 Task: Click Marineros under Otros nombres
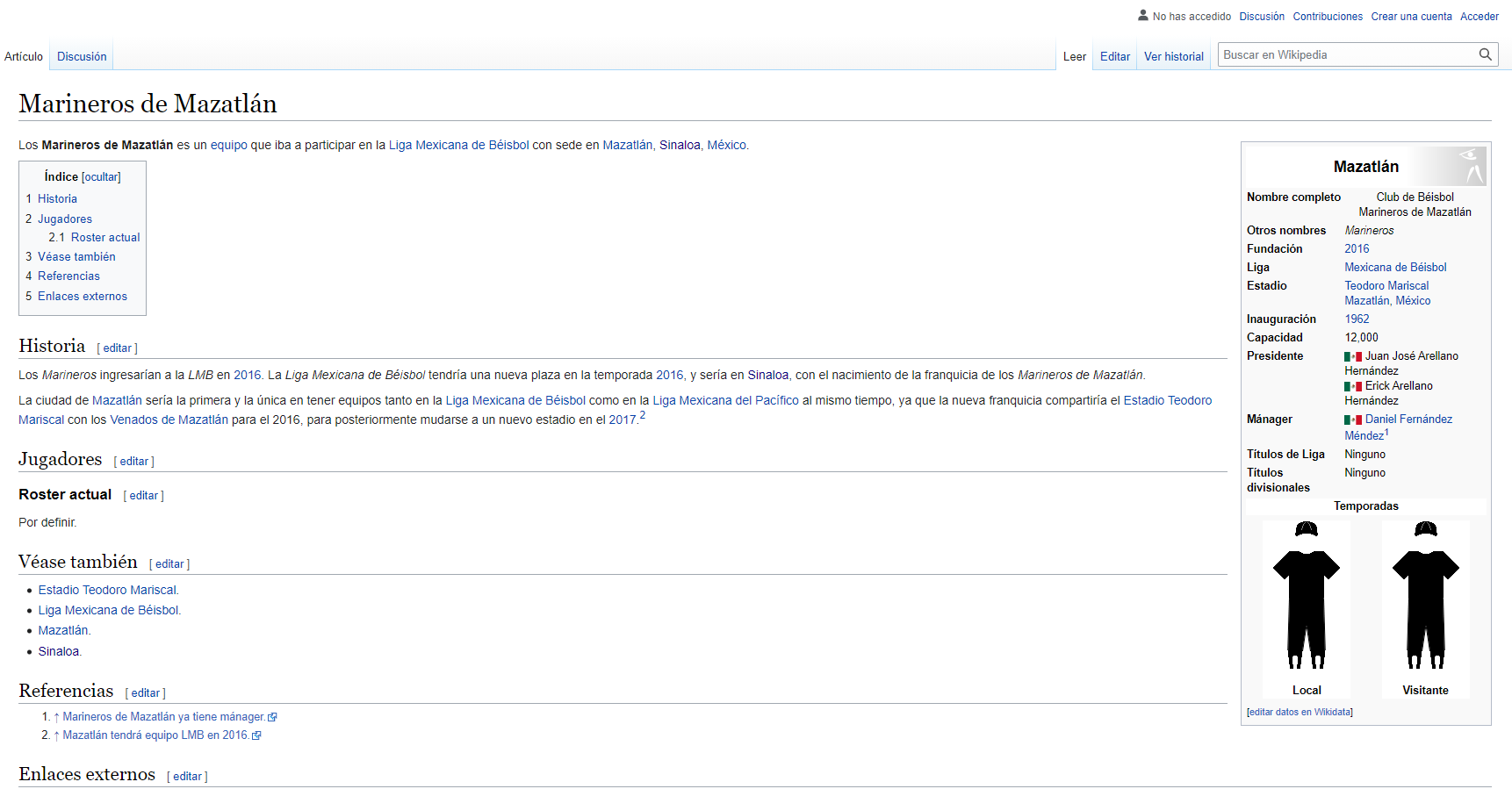click(x=1369, y=231)
